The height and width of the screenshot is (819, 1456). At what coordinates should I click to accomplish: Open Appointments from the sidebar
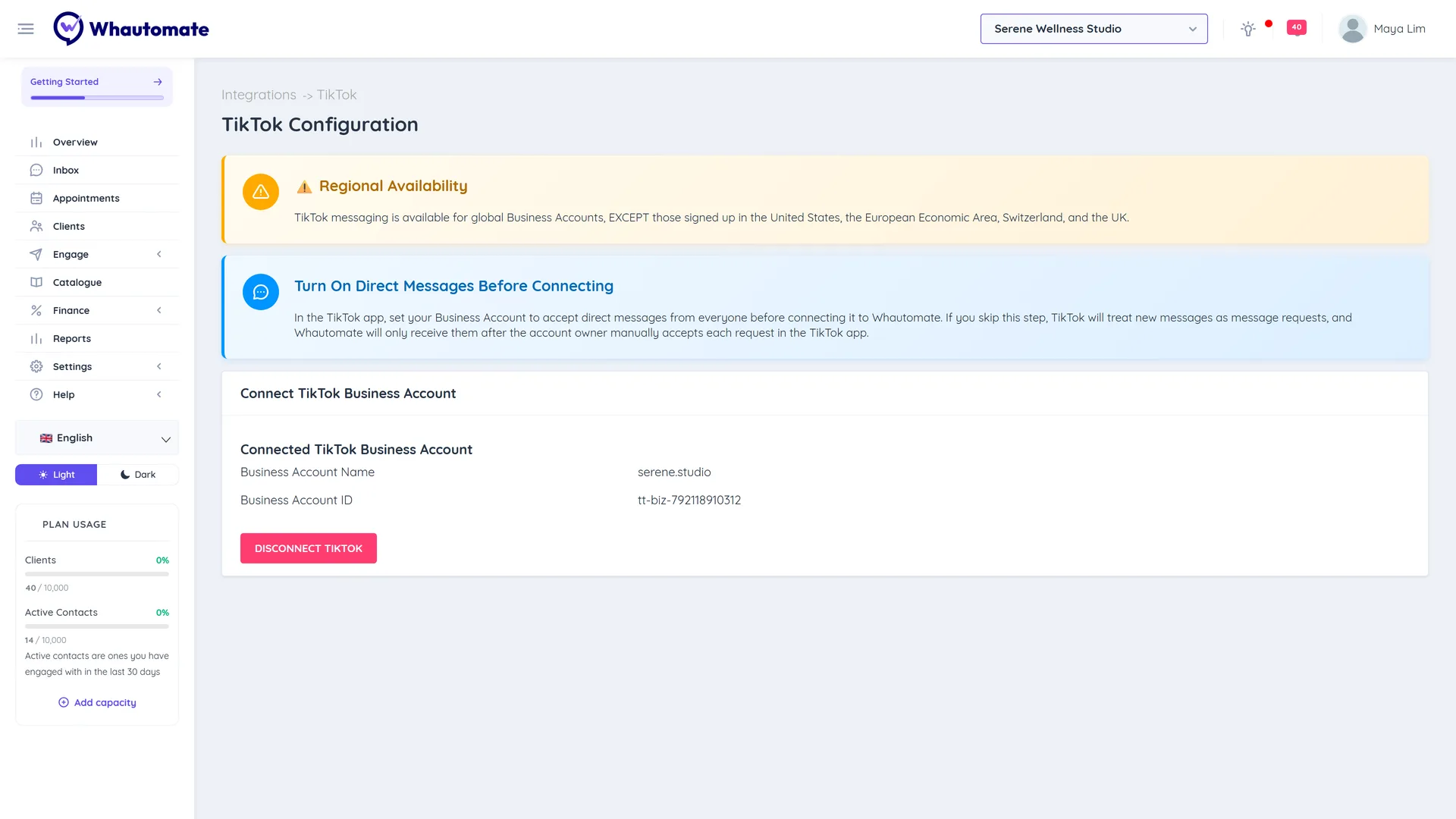click(x=97, y=199)
